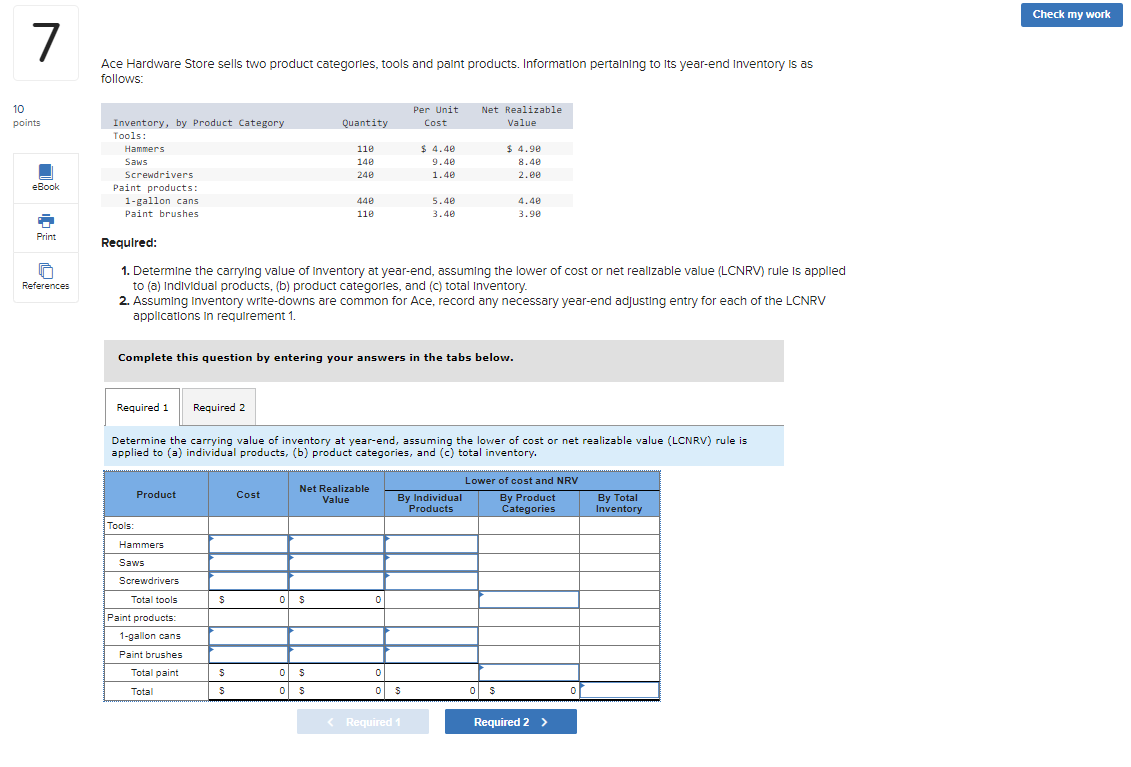Select the Total By Total Inventory cell

pos(620,691)
